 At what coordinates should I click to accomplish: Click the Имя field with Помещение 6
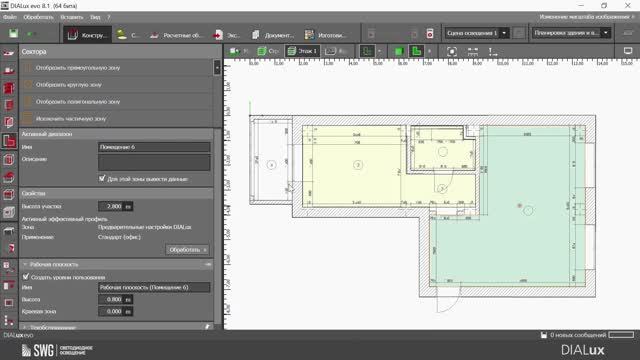tap(154, 147)
